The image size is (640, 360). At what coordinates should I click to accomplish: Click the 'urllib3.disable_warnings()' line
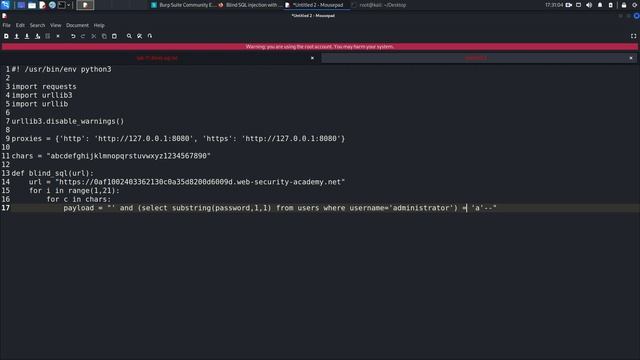(67, 121)
